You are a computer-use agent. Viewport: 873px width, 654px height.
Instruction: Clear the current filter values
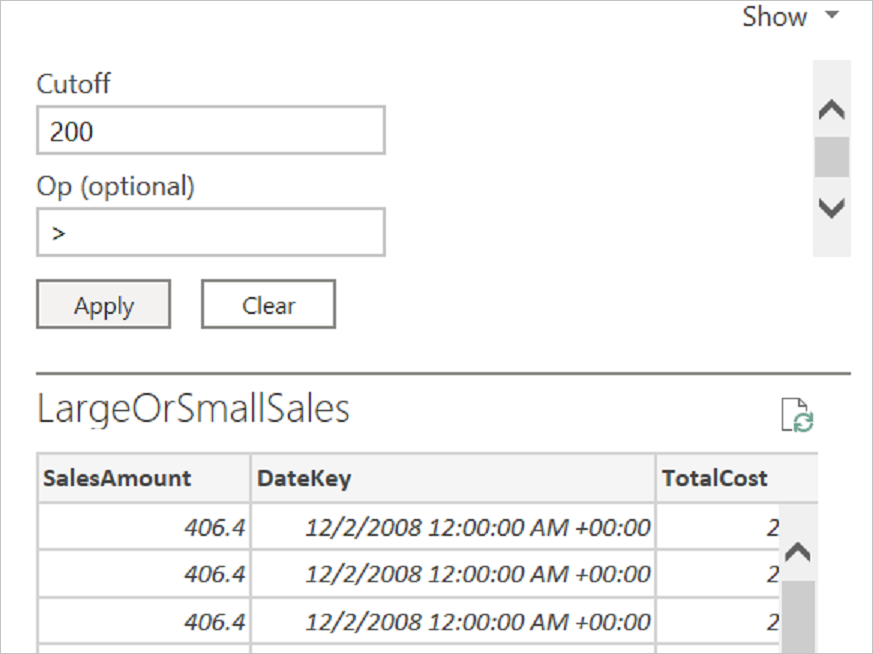click(267, 304)
